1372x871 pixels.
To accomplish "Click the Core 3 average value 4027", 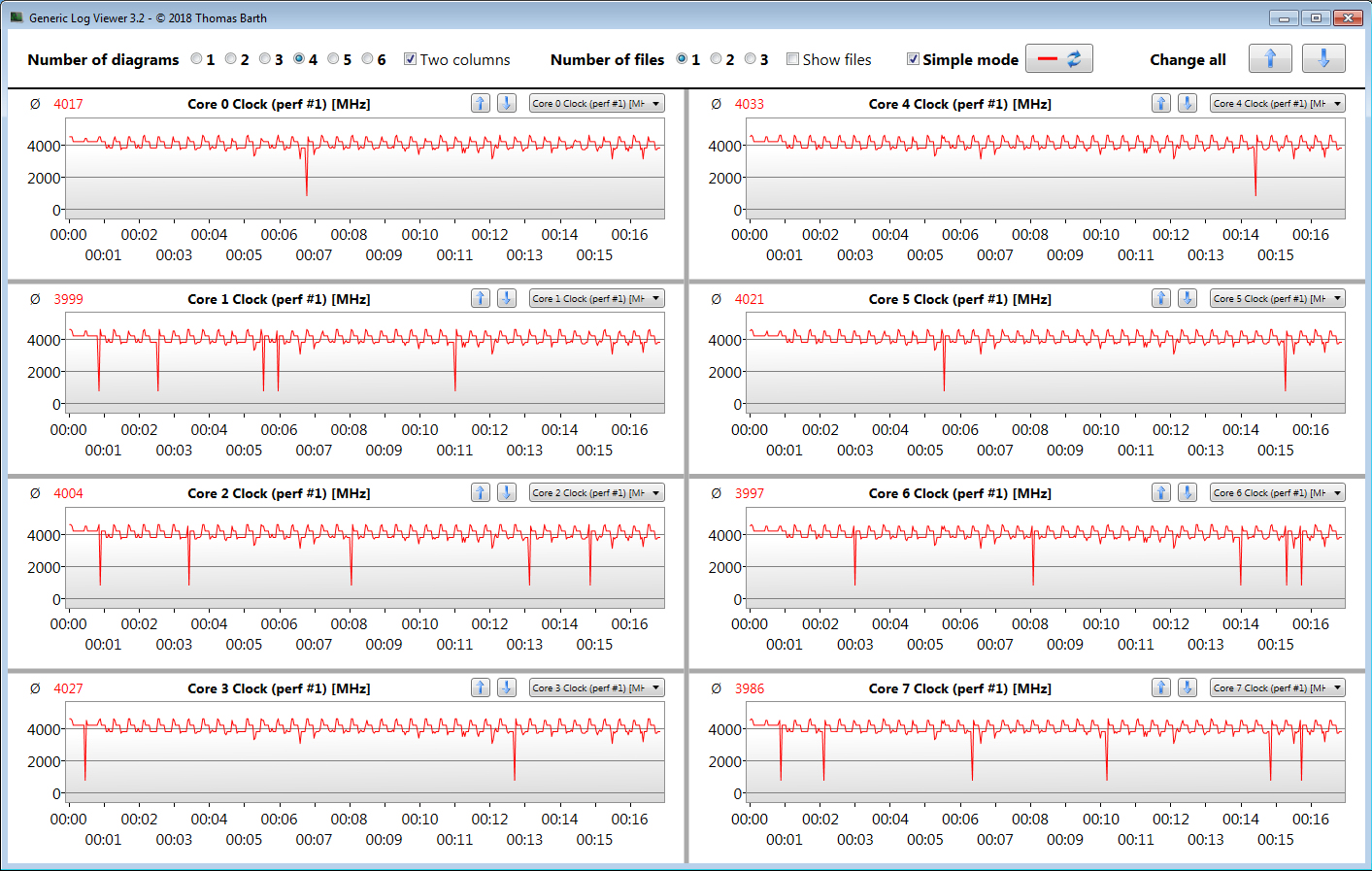I will [68, 688].
